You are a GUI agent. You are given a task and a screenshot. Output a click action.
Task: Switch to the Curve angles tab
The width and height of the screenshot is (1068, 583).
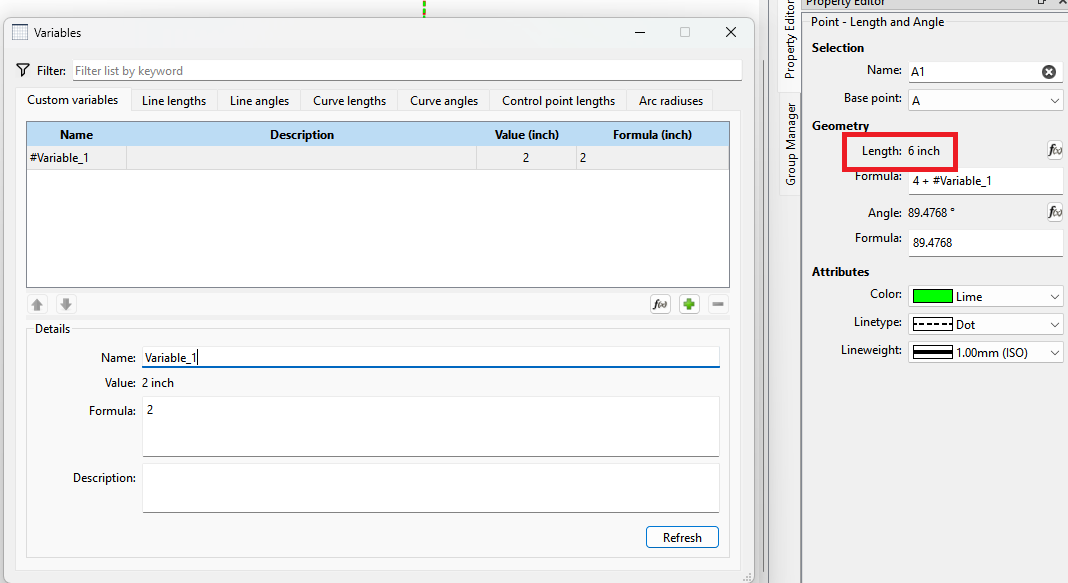tap(442, 100)
